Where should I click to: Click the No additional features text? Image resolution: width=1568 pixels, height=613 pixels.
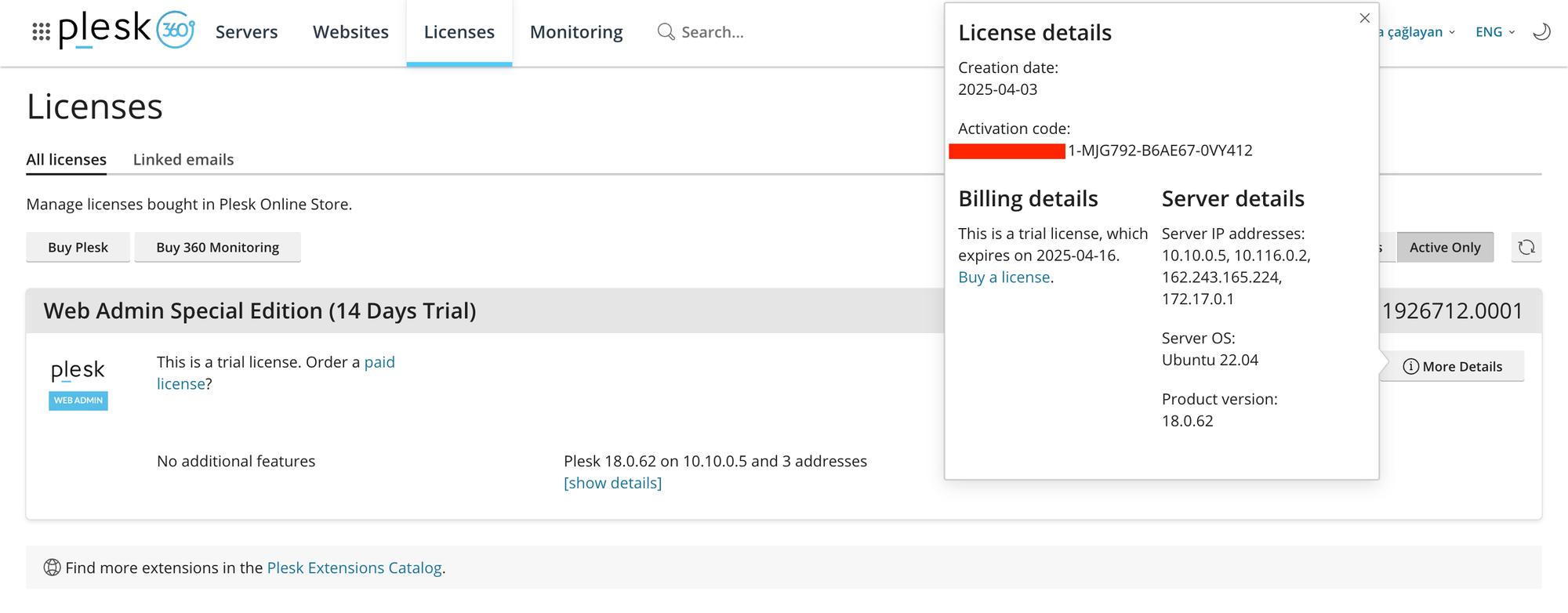[236, 461]
